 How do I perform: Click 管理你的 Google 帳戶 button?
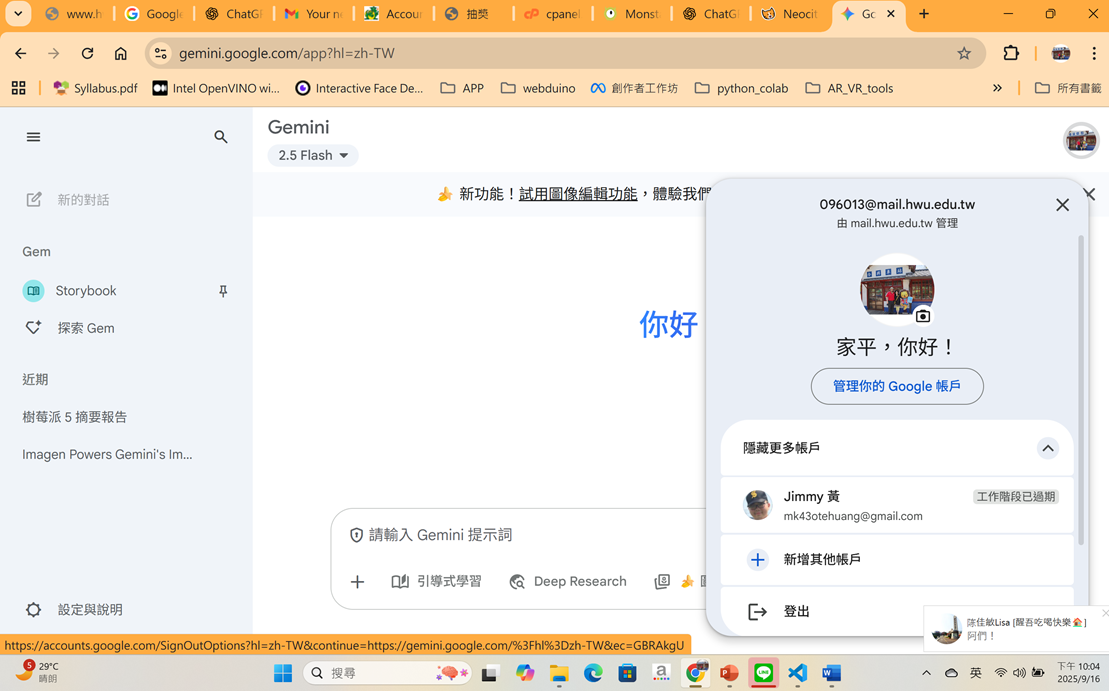[897, 386]
